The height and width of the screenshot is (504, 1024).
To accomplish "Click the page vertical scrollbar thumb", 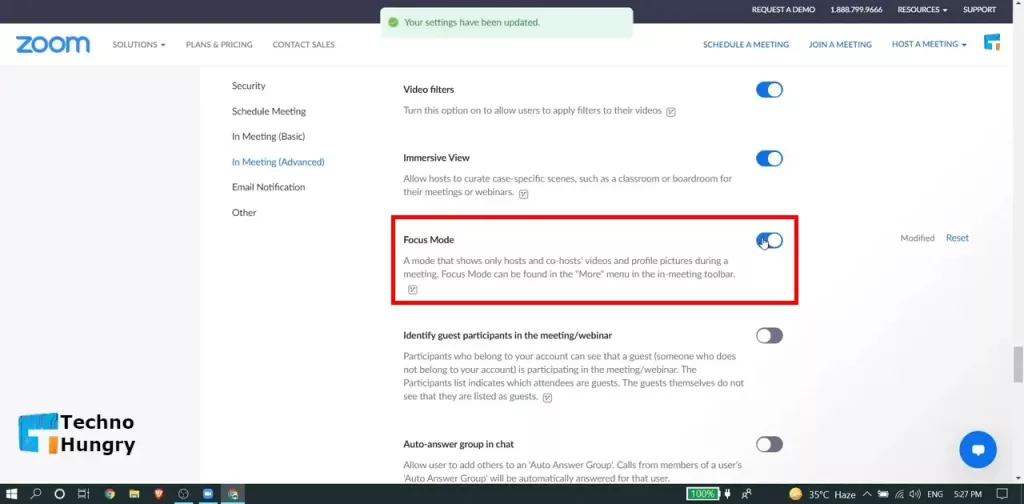I will [1017, 365].
